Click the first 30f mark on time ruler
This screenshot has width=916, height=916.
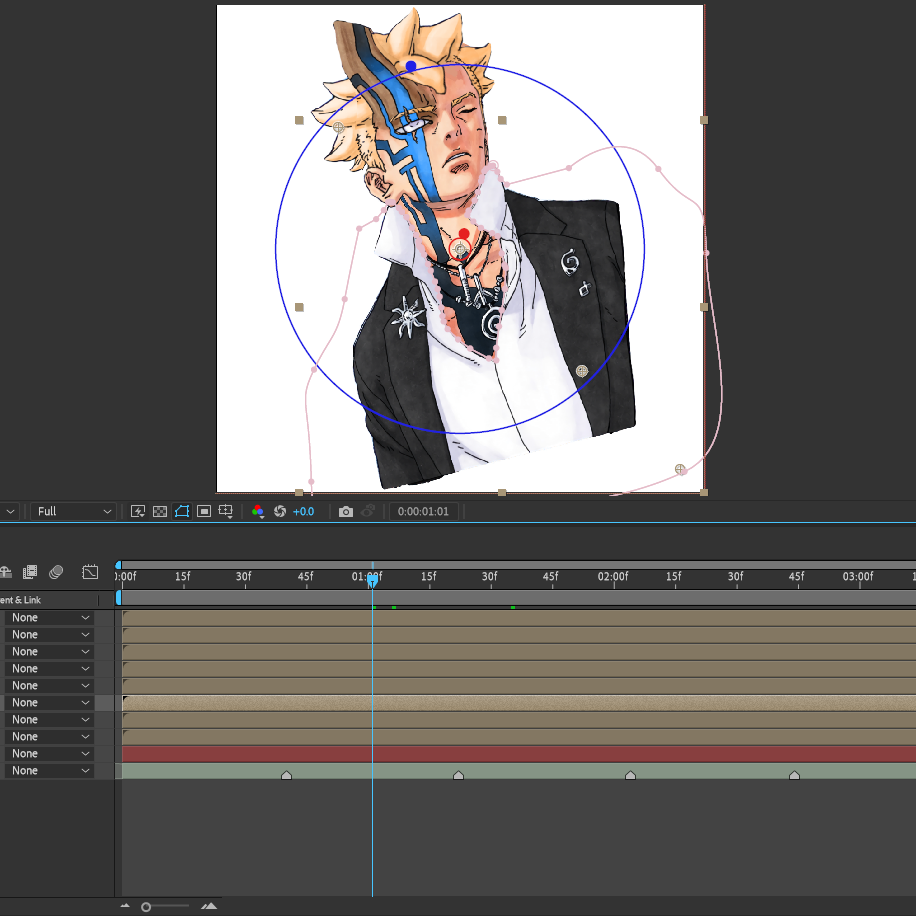pos(244,577)
